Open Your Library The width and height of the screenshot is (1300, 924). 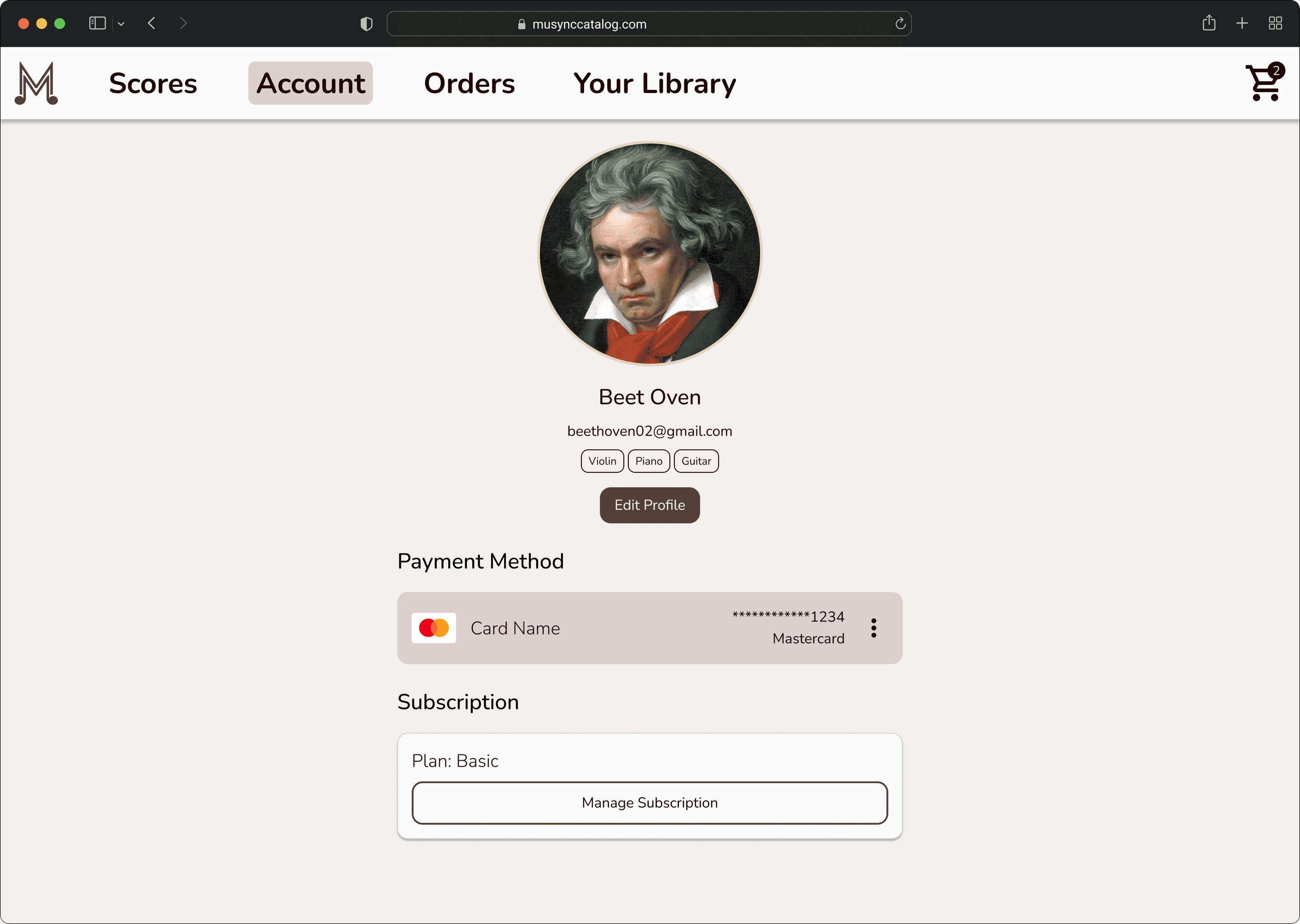(655, 83)
